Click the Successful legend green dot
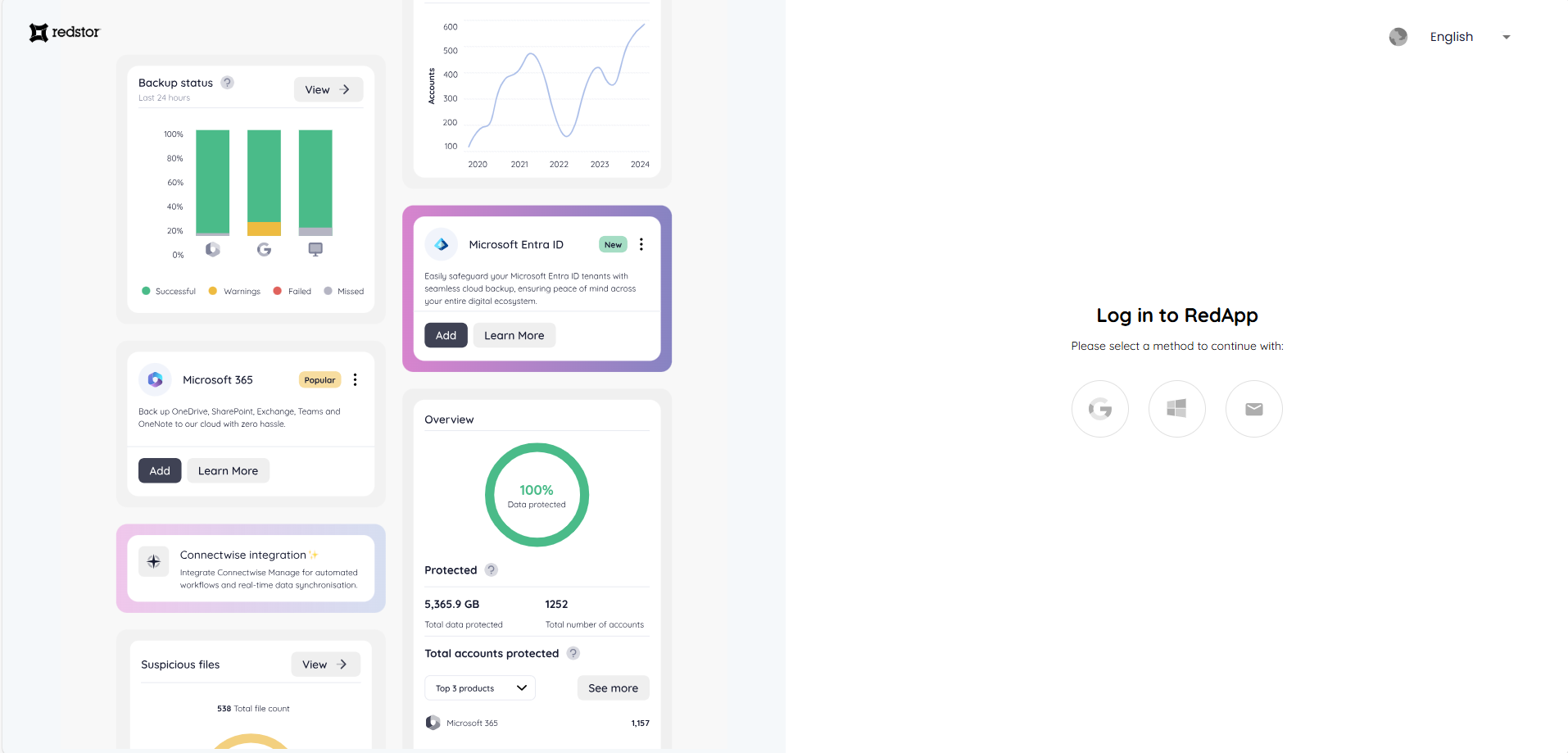The image size is (1568, 753). tap(146, 291)
